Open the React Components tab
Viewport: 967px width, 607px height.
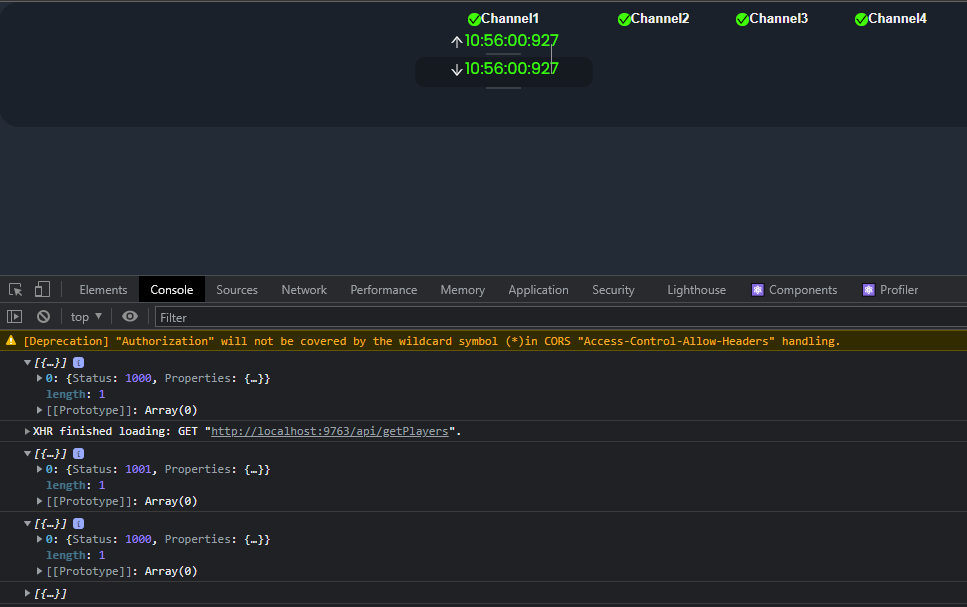[795, 290]
